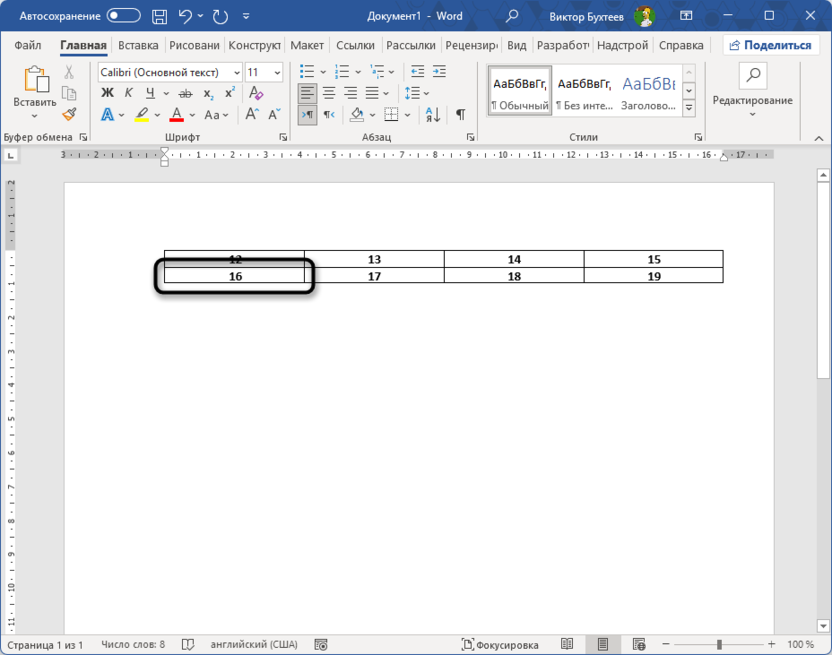Expand the styles gallery list

click(x=689, y=108)
